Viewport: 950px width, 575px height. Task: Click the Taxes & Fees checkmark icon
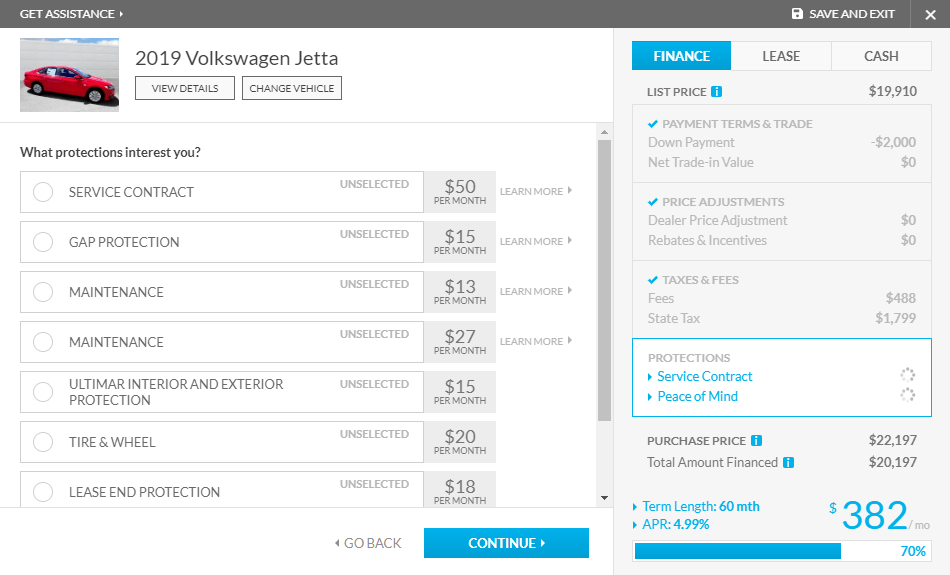[x=653, y=280]
